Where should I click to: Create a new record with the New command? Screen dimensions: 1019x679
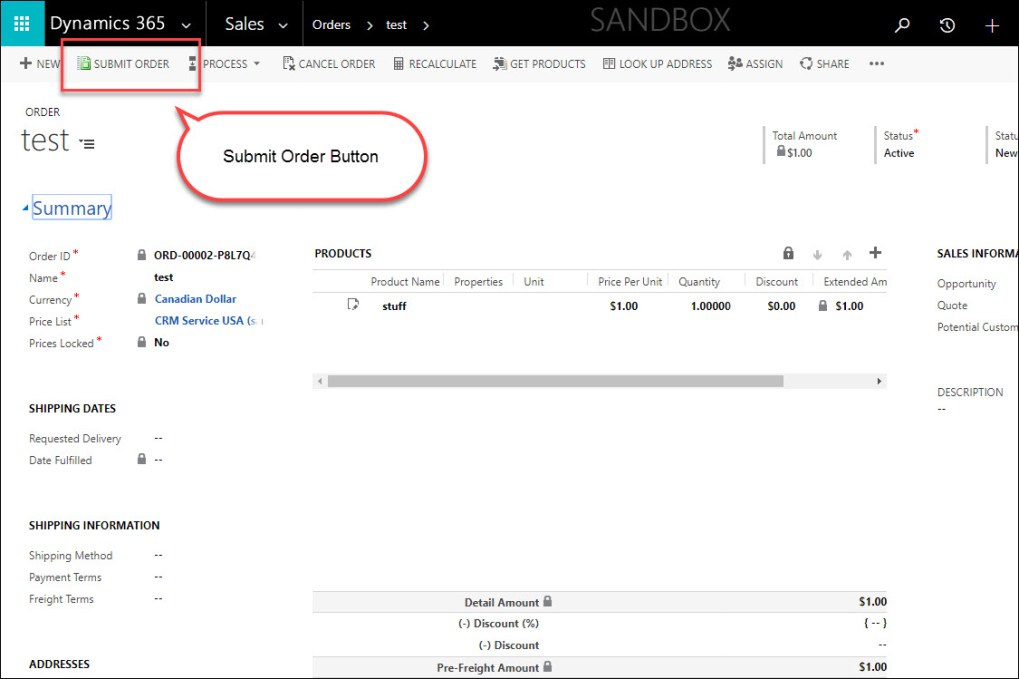click(x=37, y=63)
